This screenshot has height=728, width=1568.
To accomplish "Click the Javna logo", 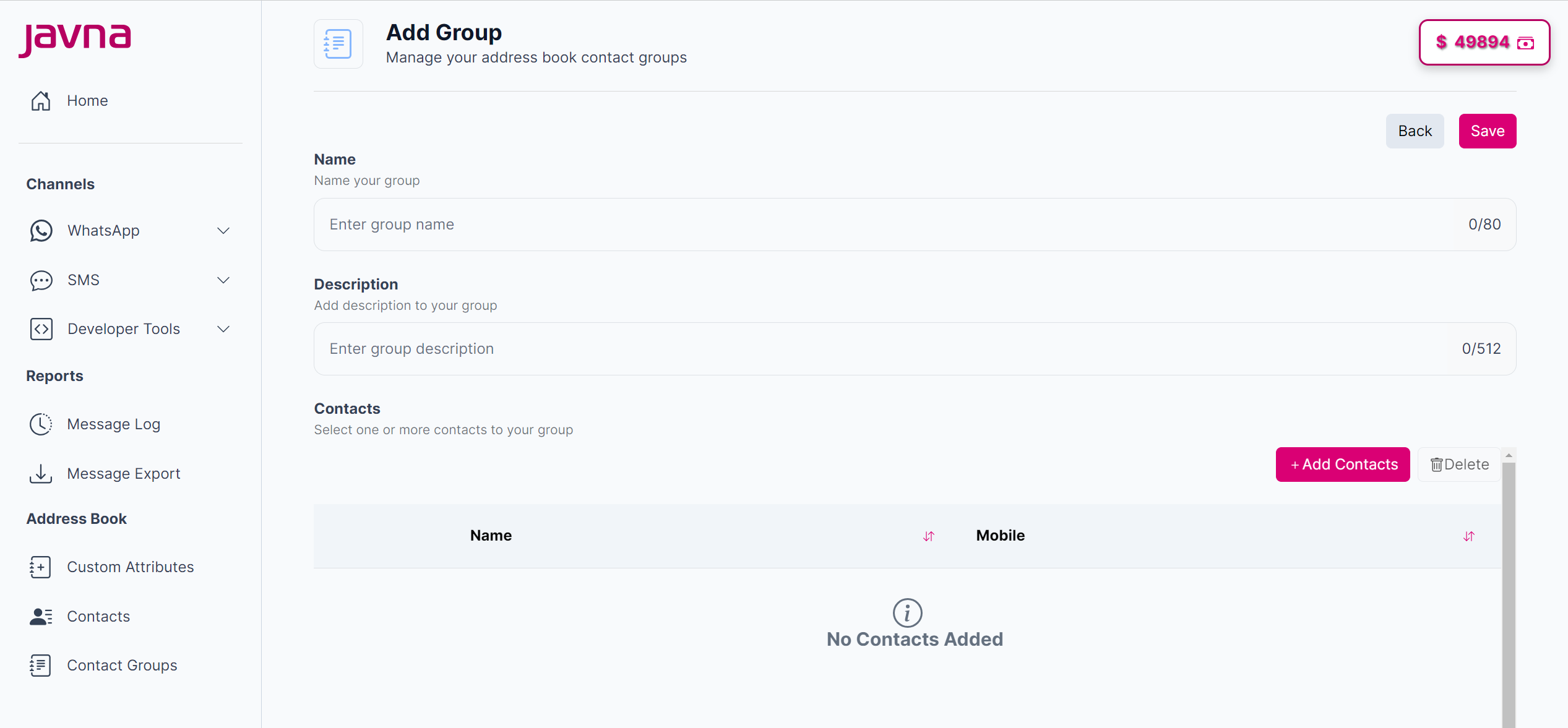I will coord(74,39).
